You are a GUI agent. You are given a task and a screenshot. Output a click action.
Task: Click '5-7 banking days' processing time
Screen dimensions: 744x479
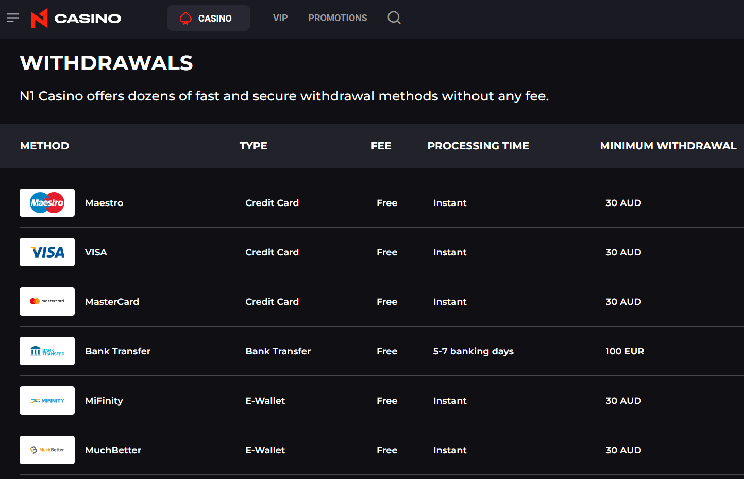474,351
